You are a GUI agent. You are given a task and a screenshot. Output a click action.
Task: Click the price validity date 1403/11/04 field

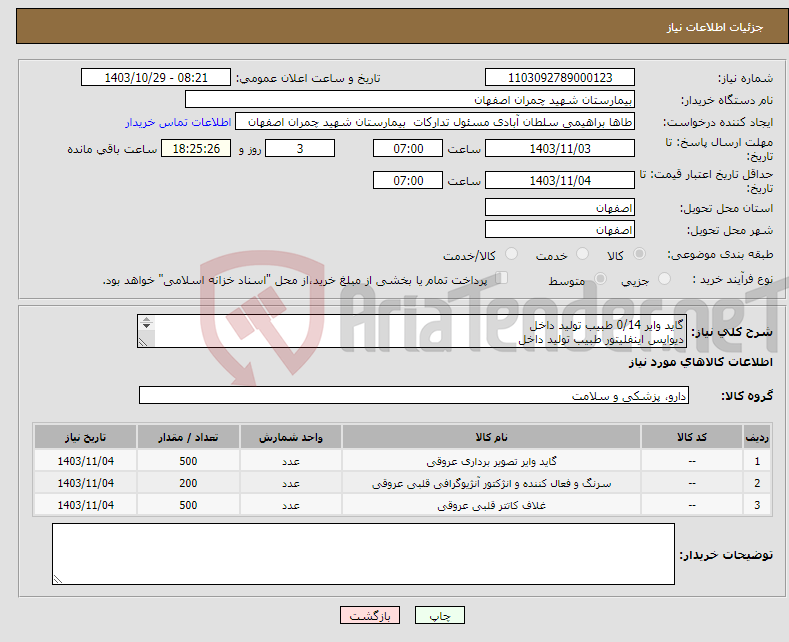(x=560, y=180)
